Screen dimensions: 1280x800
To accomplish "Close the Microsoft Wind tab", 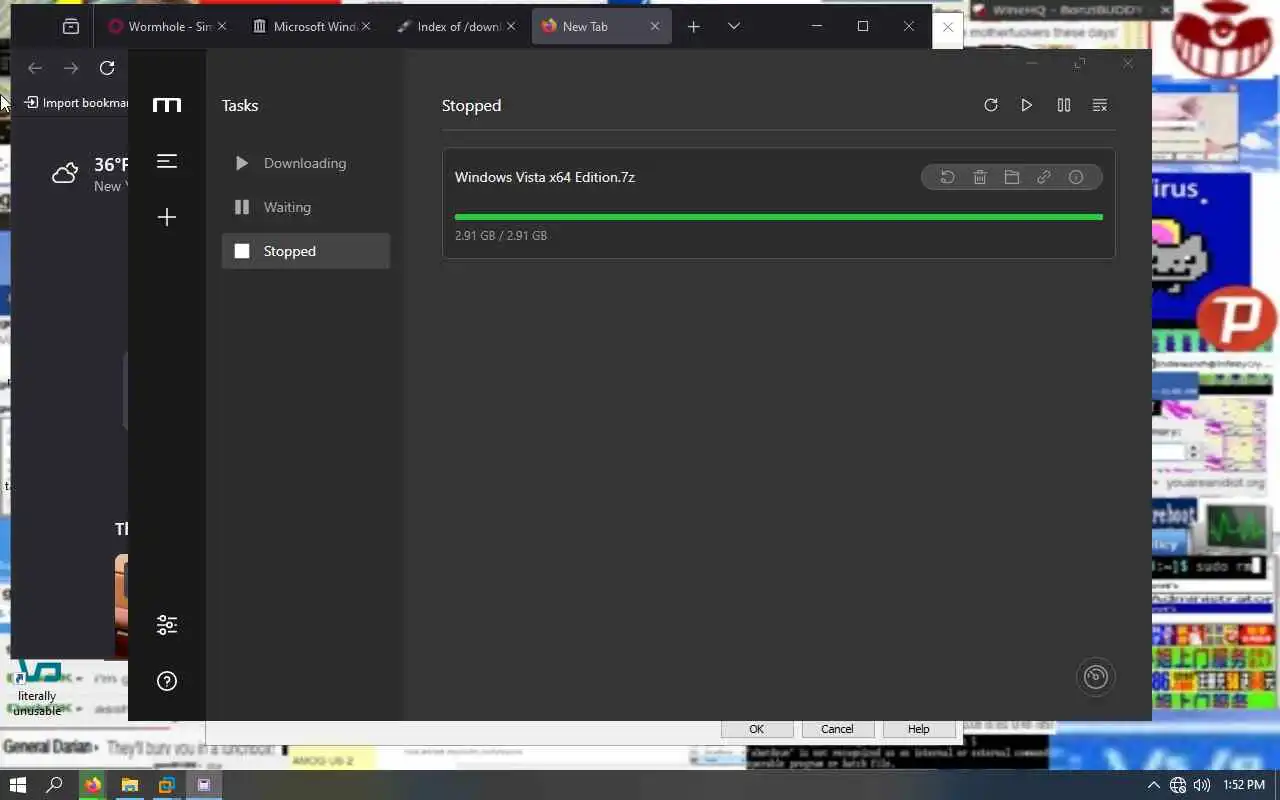I will point(366,26).
